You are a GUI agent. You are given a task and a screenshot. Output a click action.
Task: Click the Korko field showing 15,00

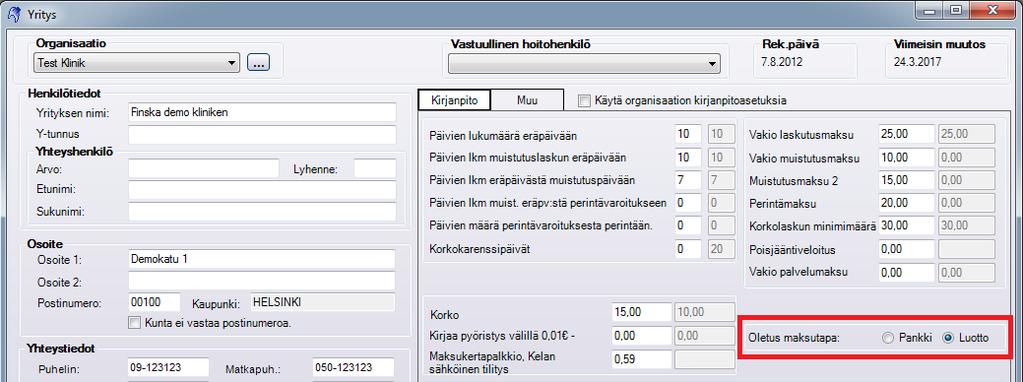click(x=642, y=313)
